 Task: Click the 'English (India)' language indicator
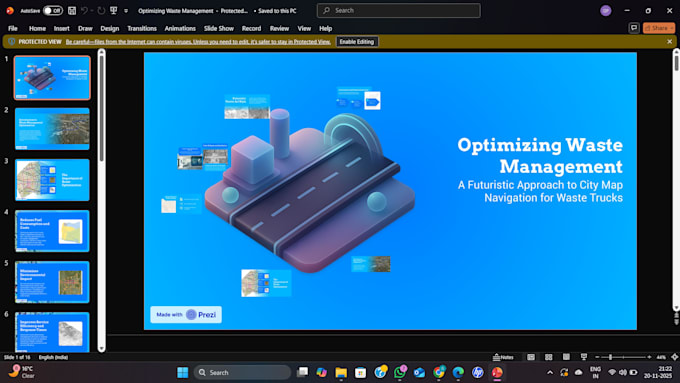(x=53, y=357)
